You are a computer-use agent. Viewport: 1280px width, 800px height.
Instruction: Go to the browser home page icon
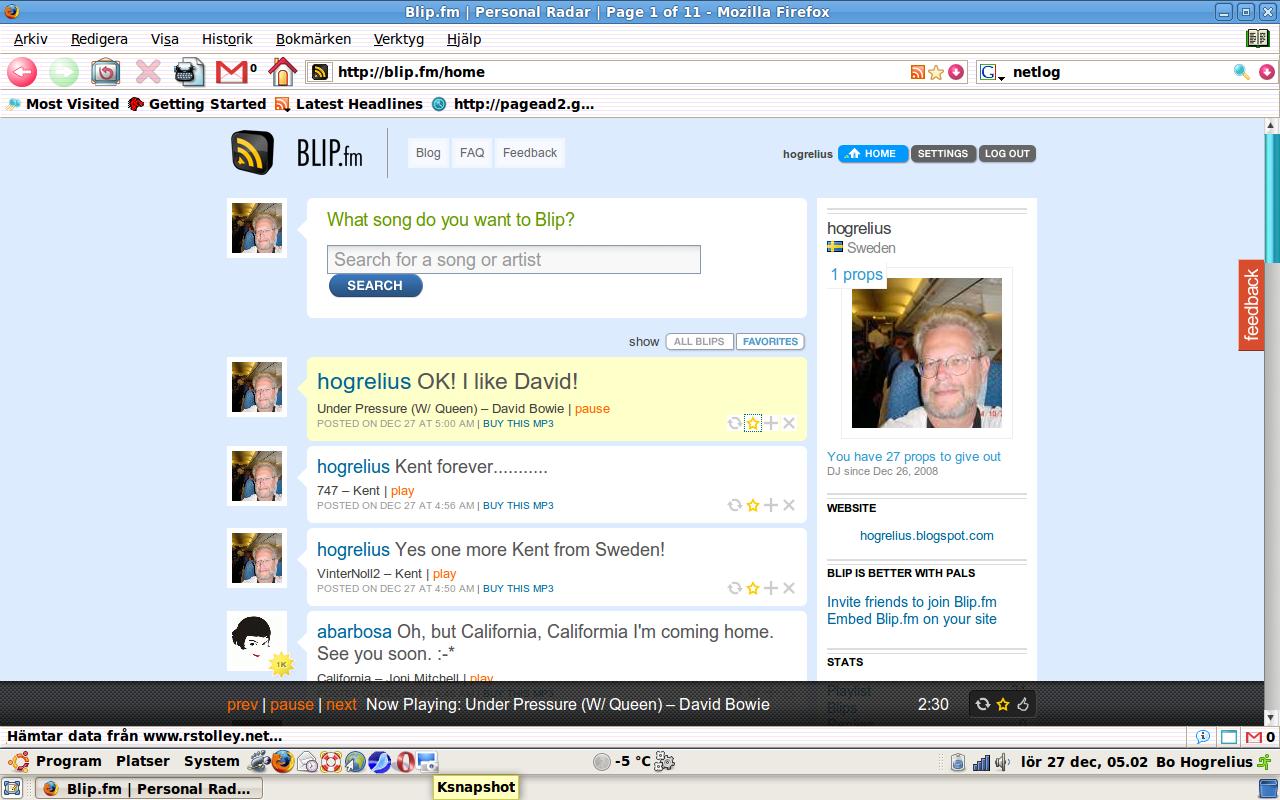click(x=283, y=72)
